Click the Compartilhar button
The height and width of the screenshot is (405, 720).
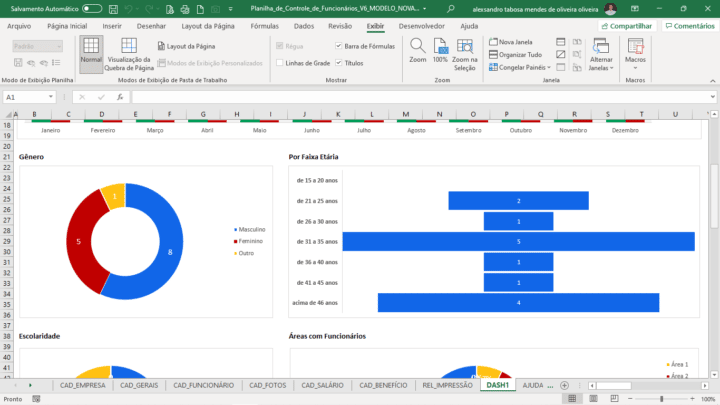click(x=630, y=26)
